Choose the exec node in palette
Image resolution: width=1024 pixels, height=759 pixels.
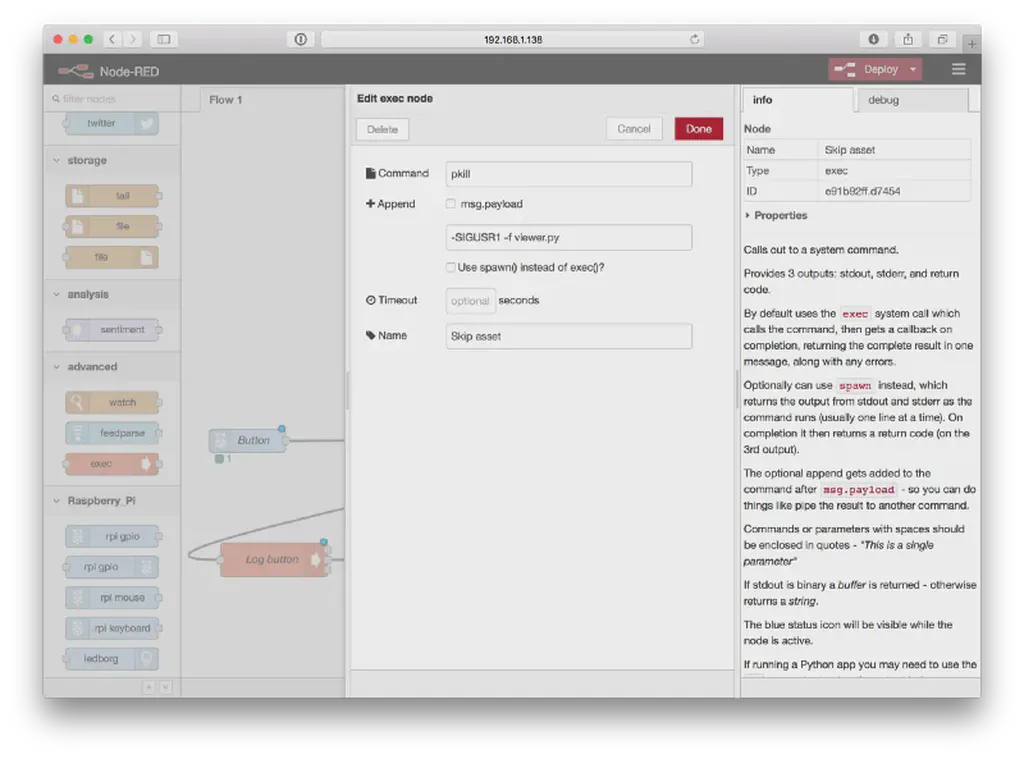coord(112,464)
